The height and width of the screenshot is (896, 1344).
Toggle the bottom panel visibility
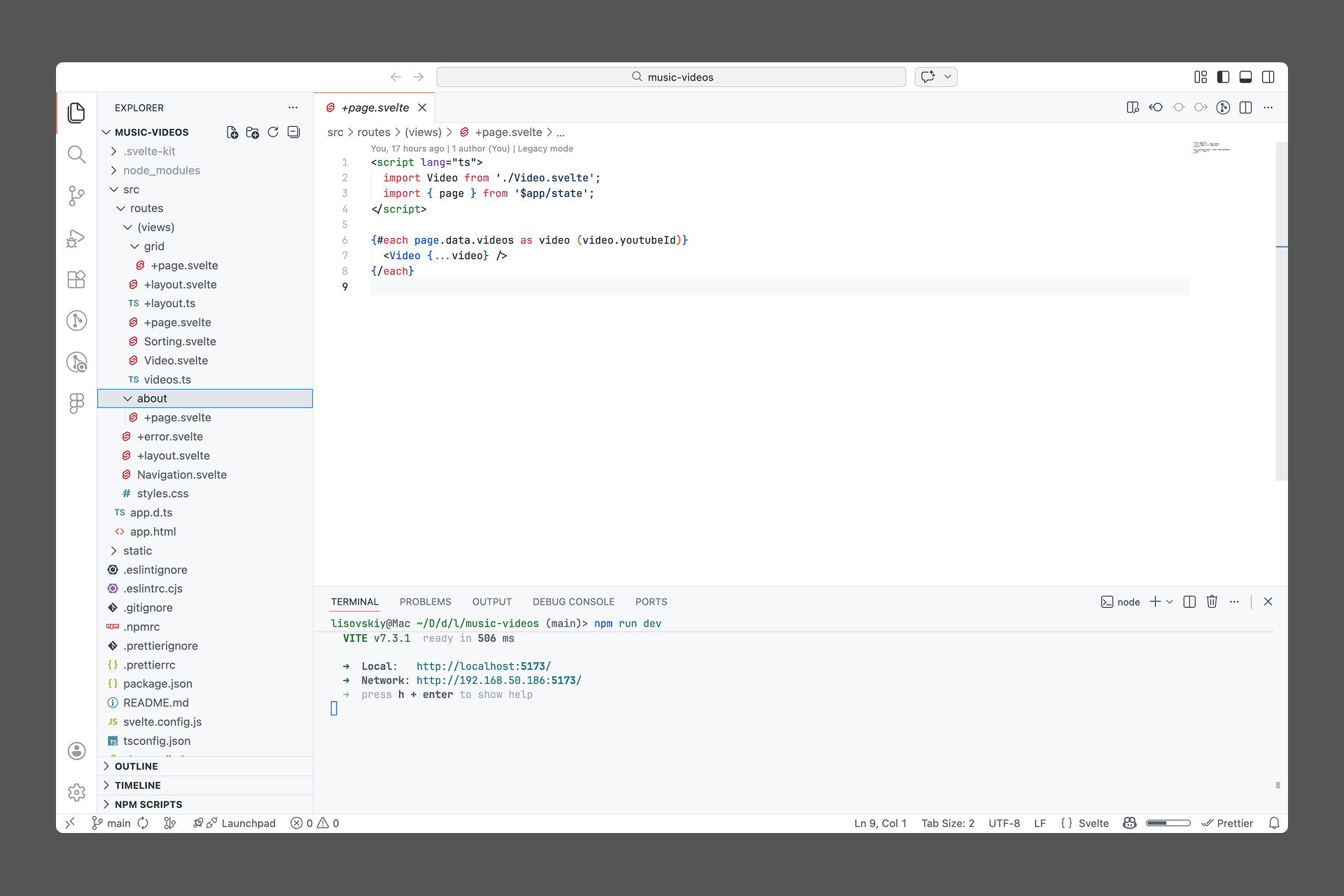click(1245, 77)
